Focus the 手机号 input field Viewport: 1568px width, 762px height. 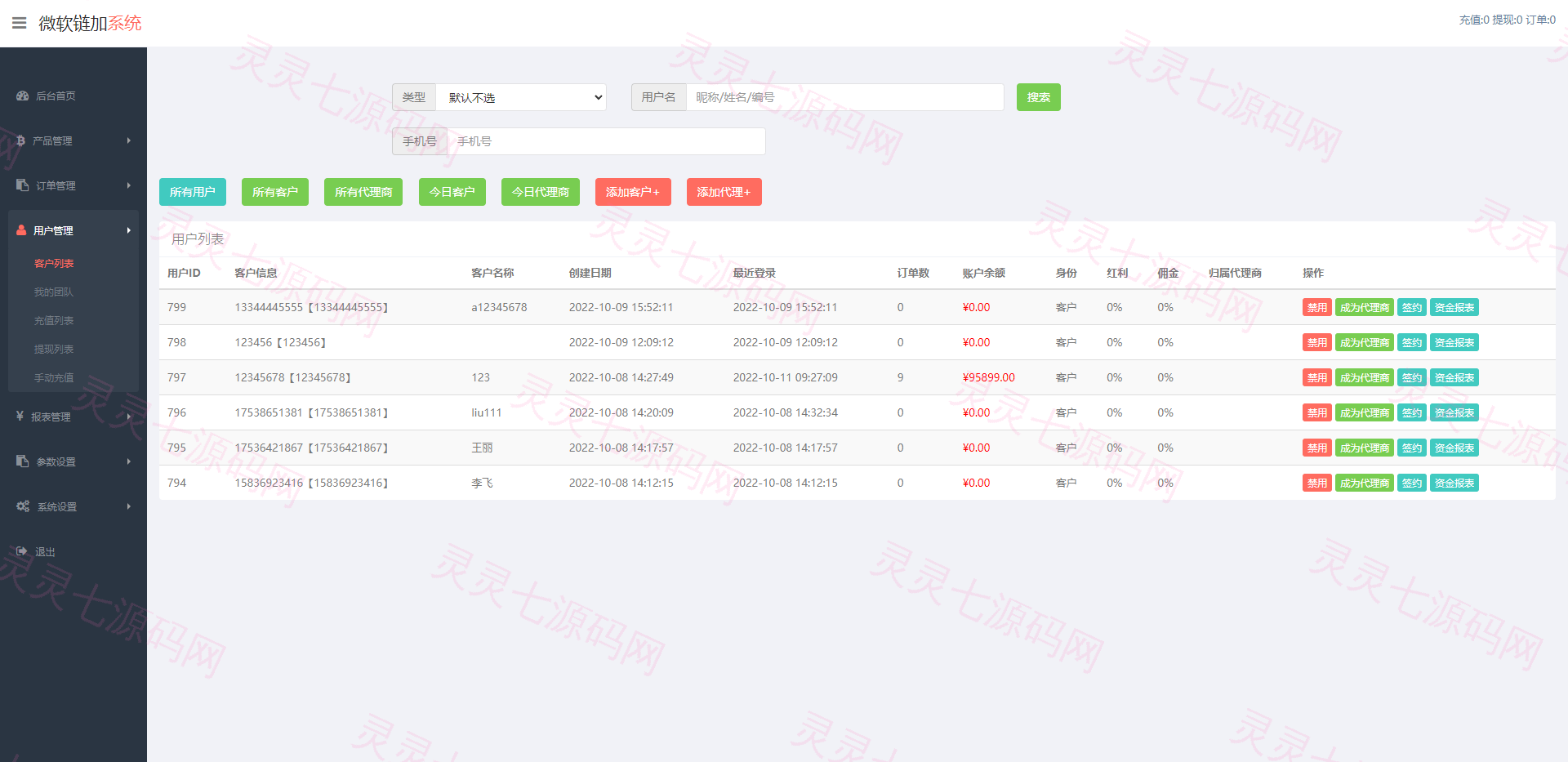tap(606, 141)
